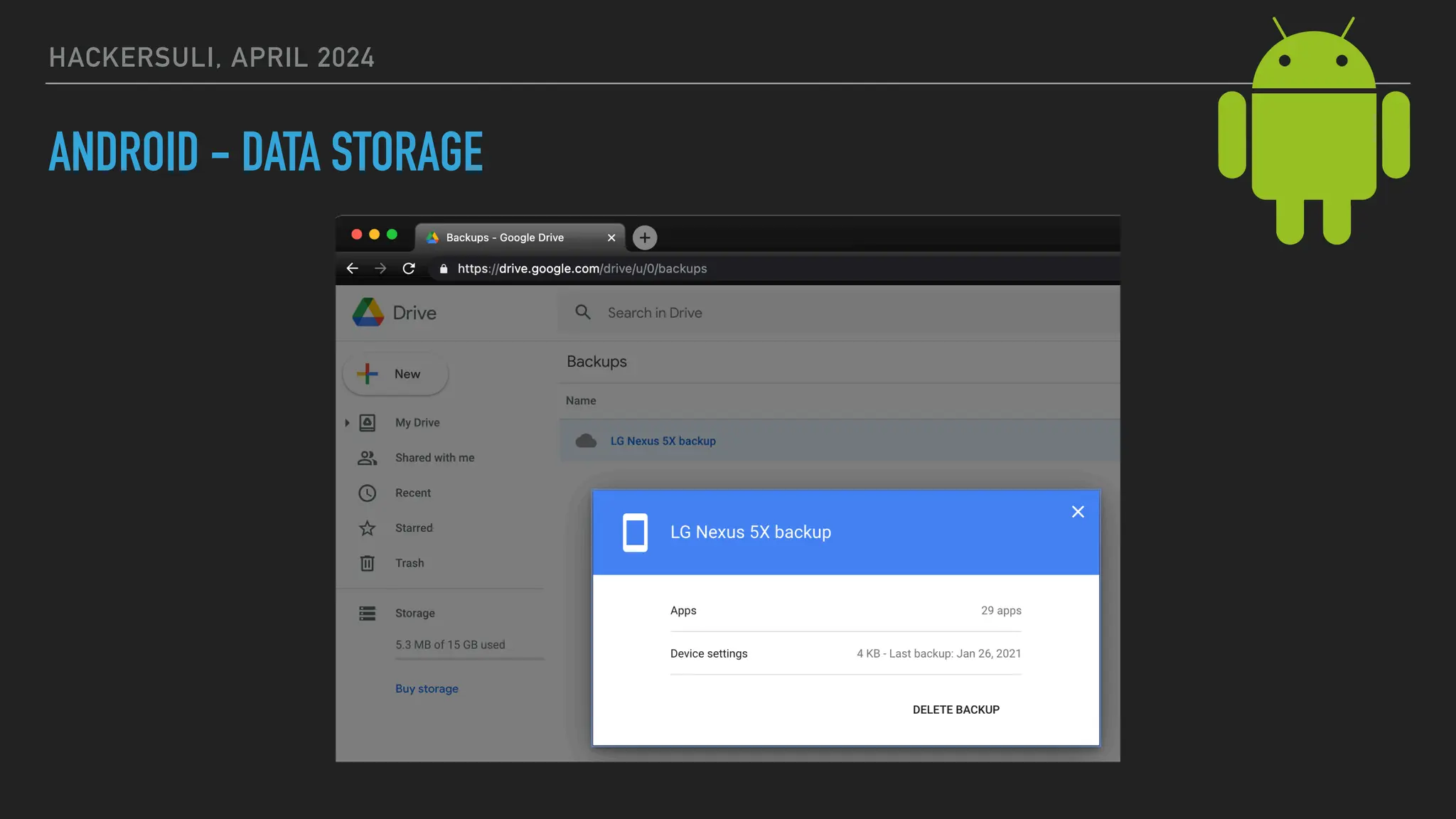Click the 29 apps value
1456x819 pixels.
(x=1001, y=611)
